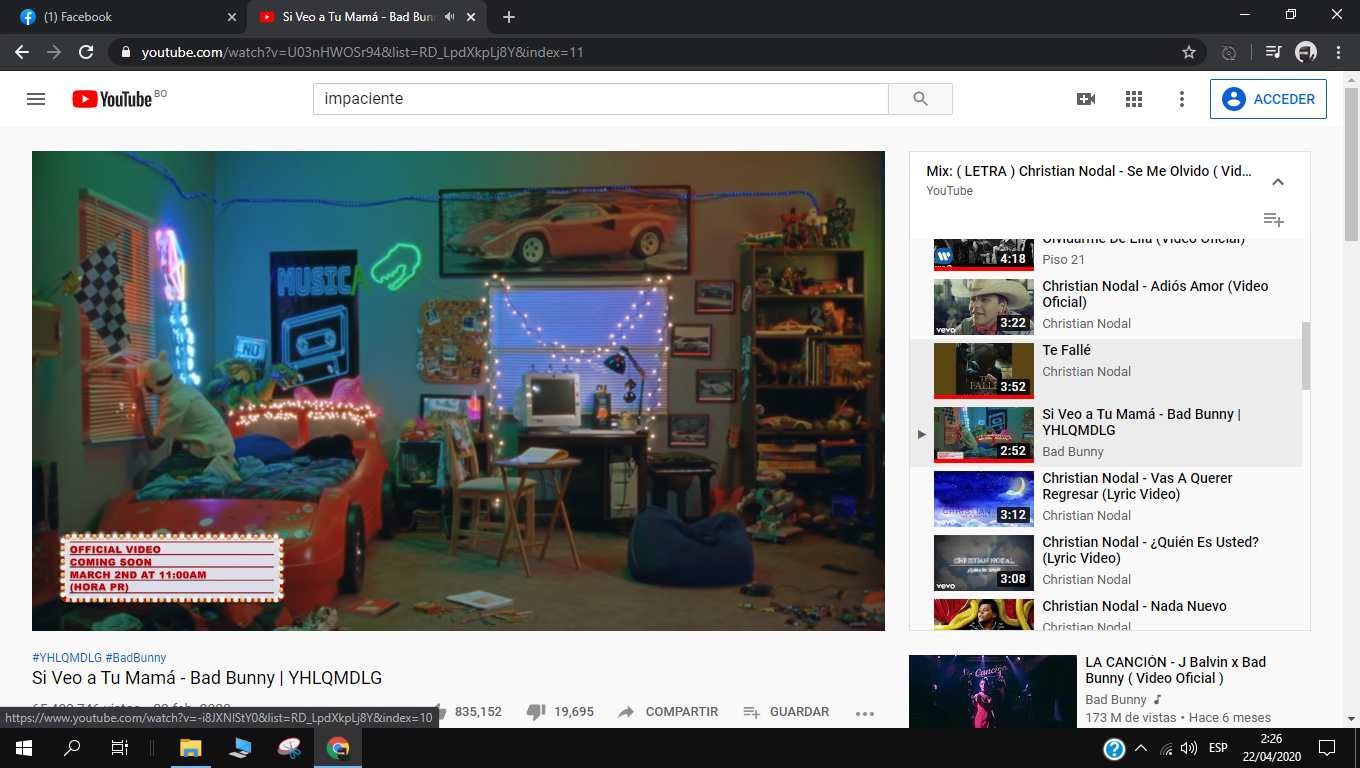Open the video title Si Veo a Tu Mamá
The image size is (1360, 768).
[207, 678]
